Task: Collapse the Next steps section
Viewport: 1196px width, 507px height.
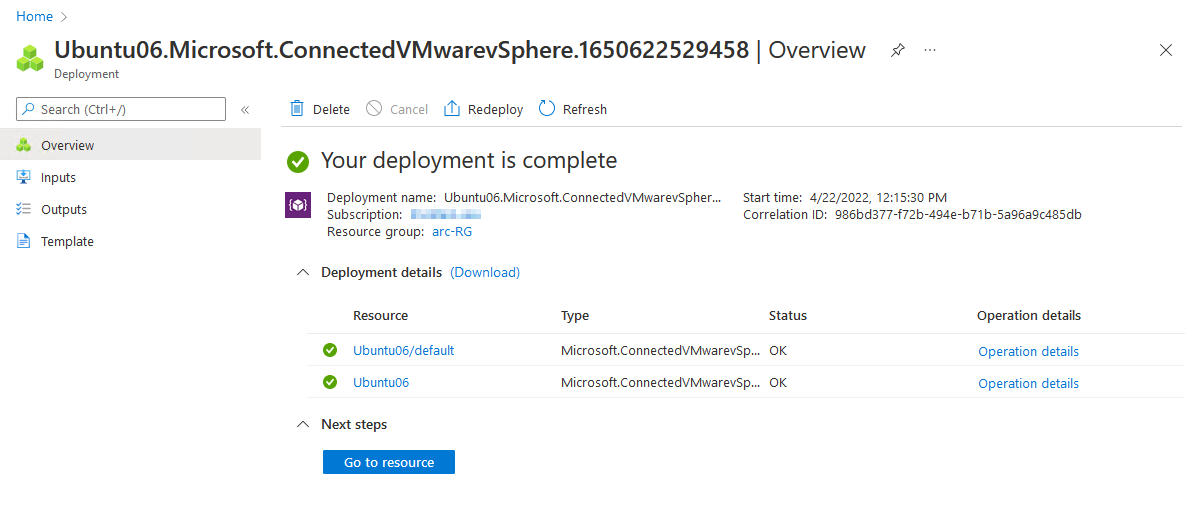Action: click(x=303, y=424)
